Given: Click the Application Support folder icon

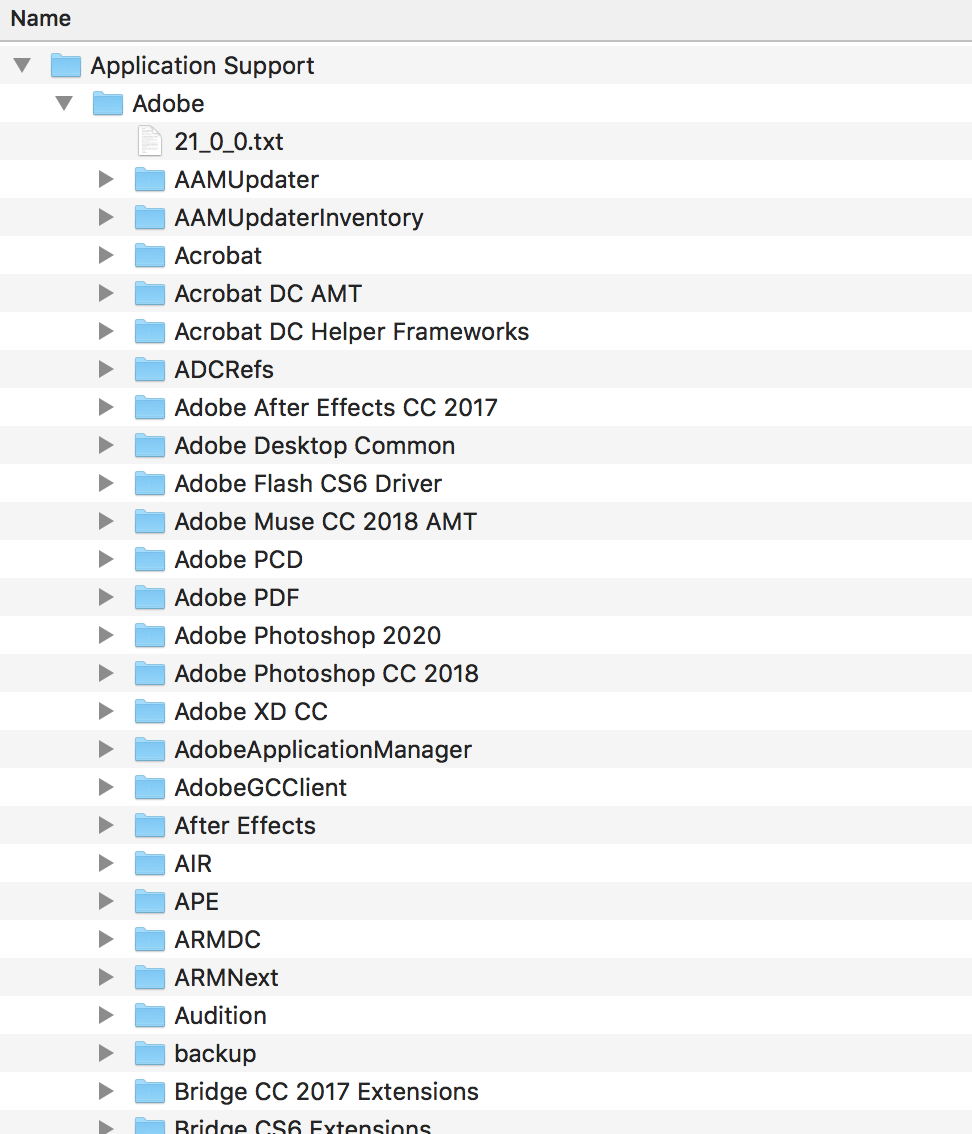Looking at the screenshot, I should (65, 65).
